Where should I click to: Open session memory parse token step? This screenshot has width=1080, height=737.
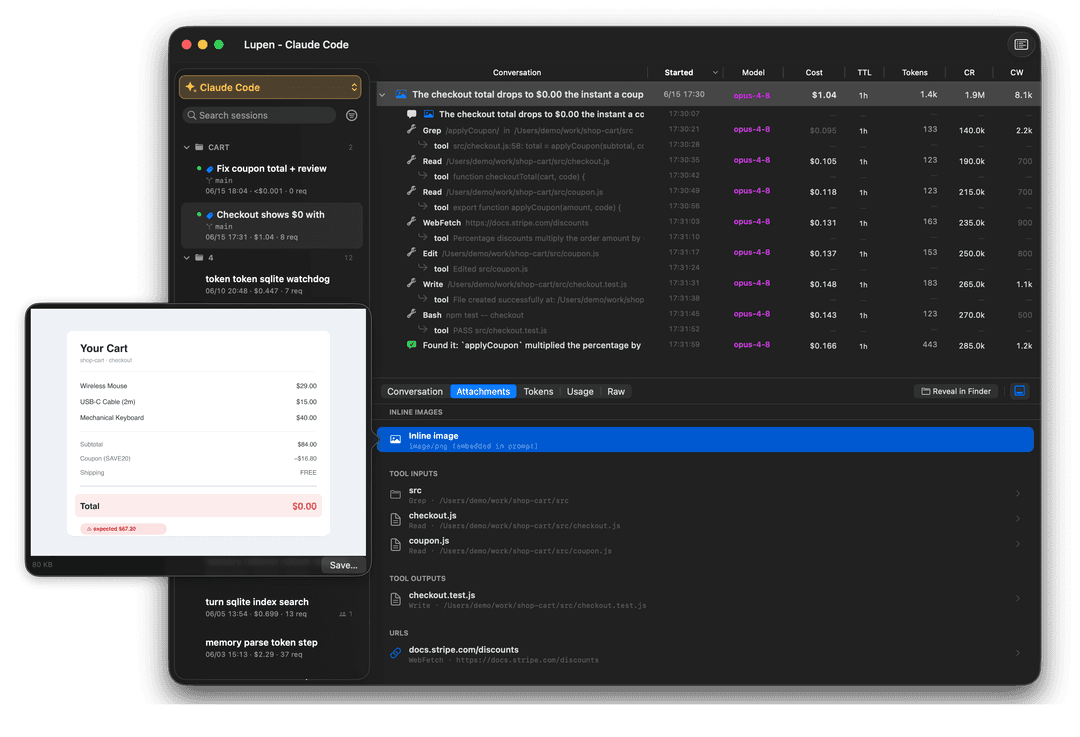click(x=271, y=648)
